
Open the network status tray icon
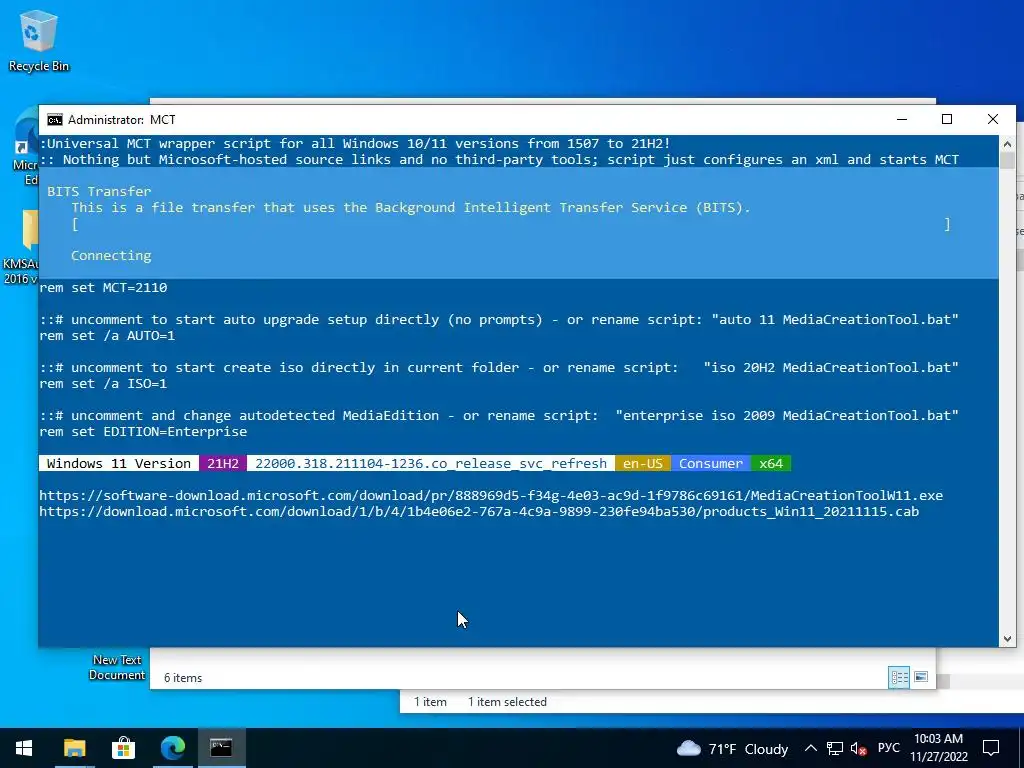point(834,748)
